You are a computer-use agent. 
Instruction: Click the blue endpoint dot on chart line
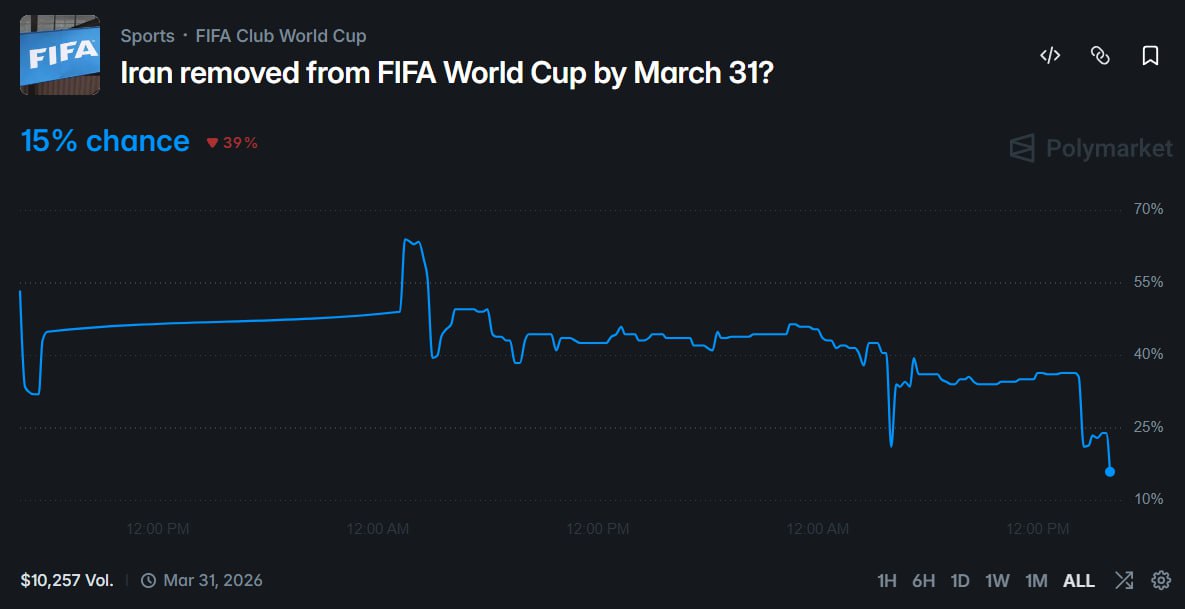[1110, 471]
